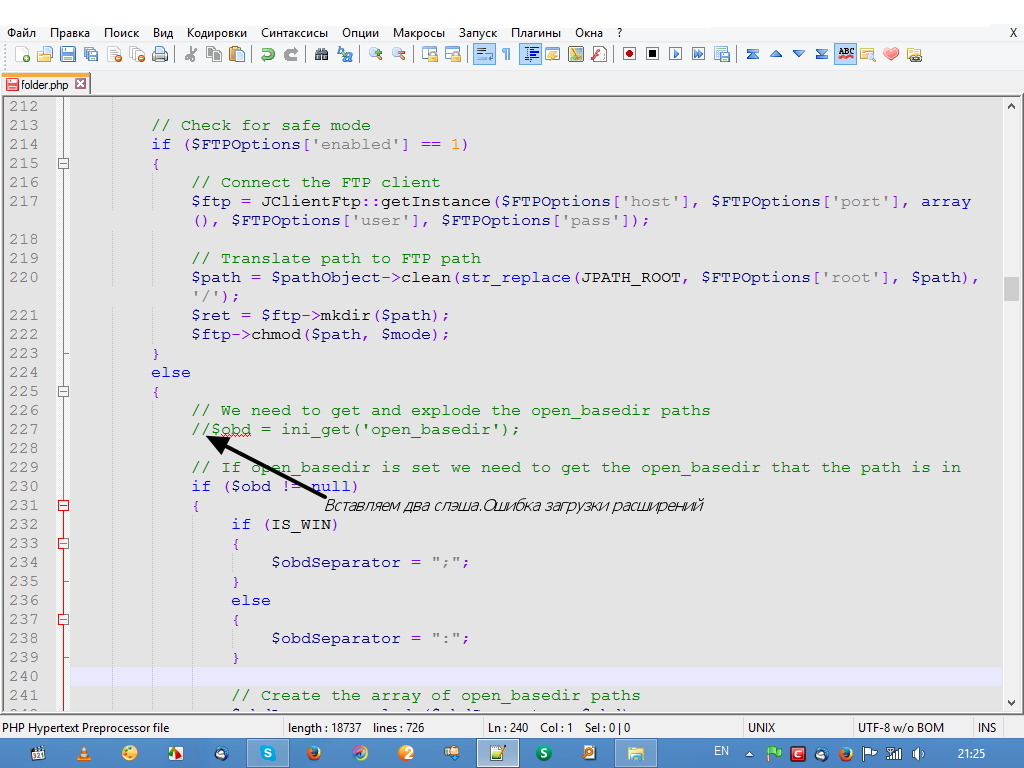Screen dimensions: 1024x768
Task: Toggle the ABC spell check button
Action: [x=846, y=55]
